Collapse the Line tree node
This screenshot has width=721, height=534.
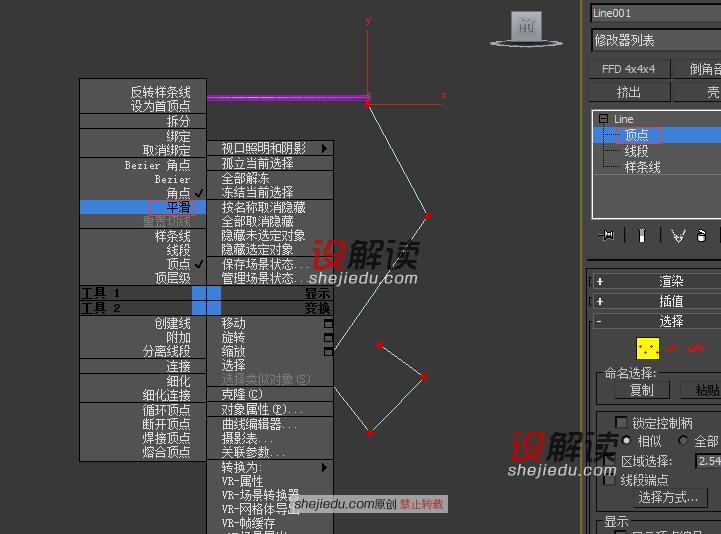603,119
